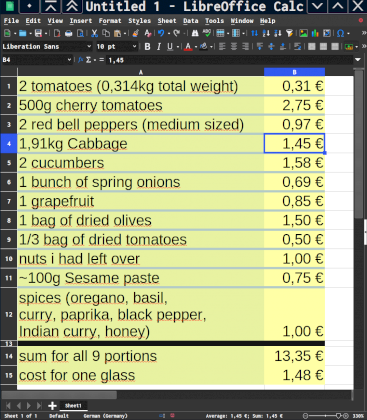The image size is (367, 420).
Task: Toggle Align Bottom vertical alignment
Action: (x=283, y=47)
